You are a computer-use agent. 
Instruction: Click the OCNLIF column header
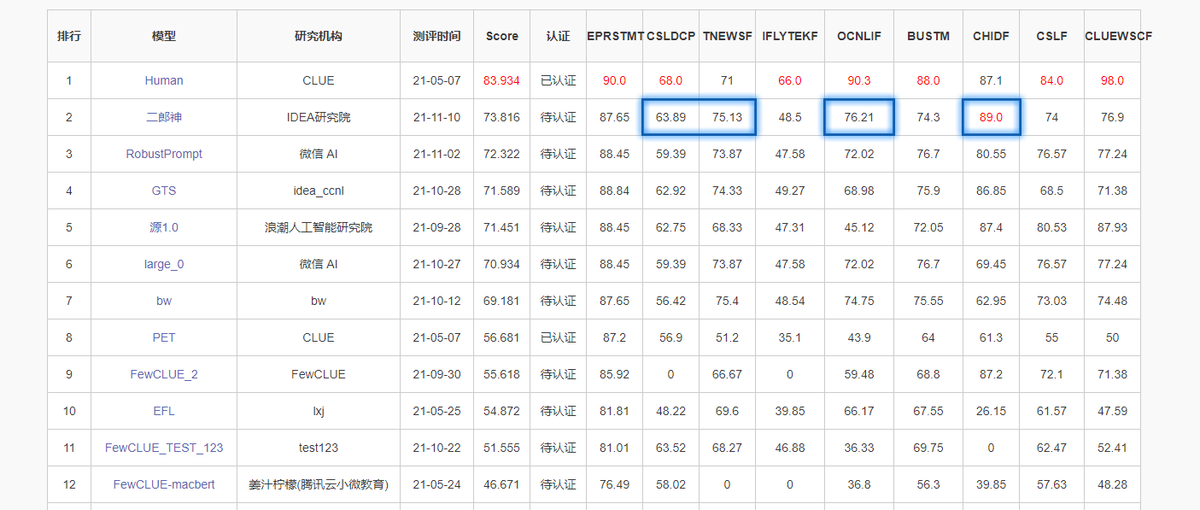[x=858, y=36]
